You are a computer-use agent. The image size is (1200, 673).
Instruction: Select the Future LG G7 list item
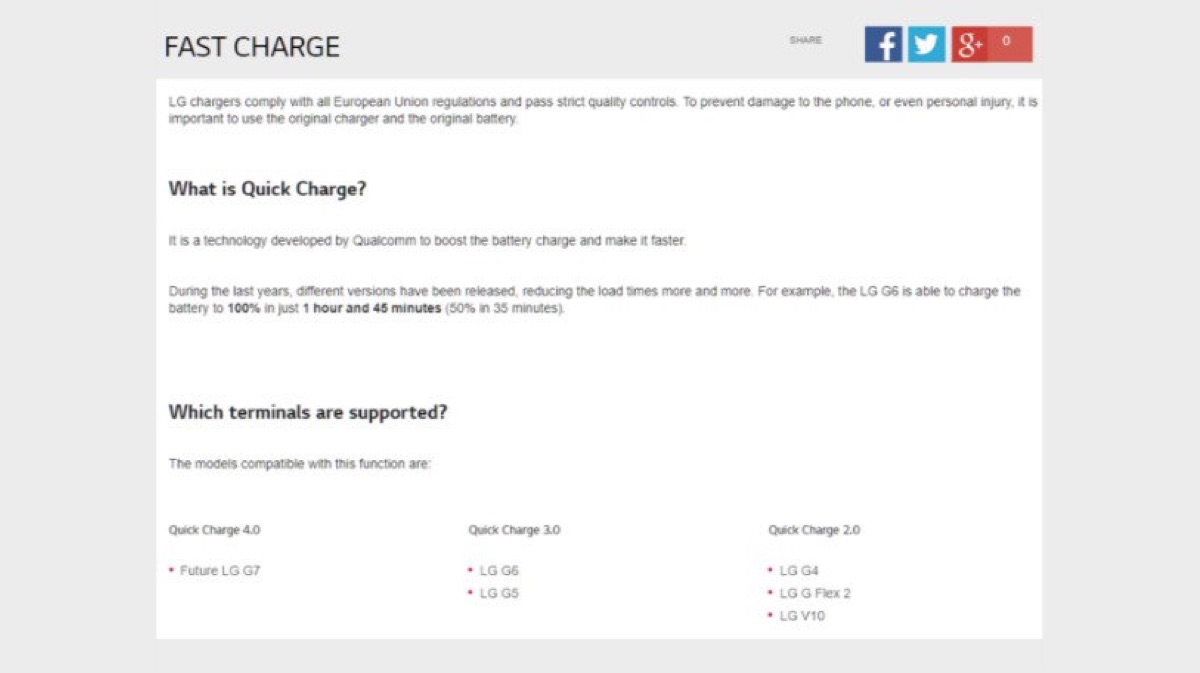(x=220, y=571)
